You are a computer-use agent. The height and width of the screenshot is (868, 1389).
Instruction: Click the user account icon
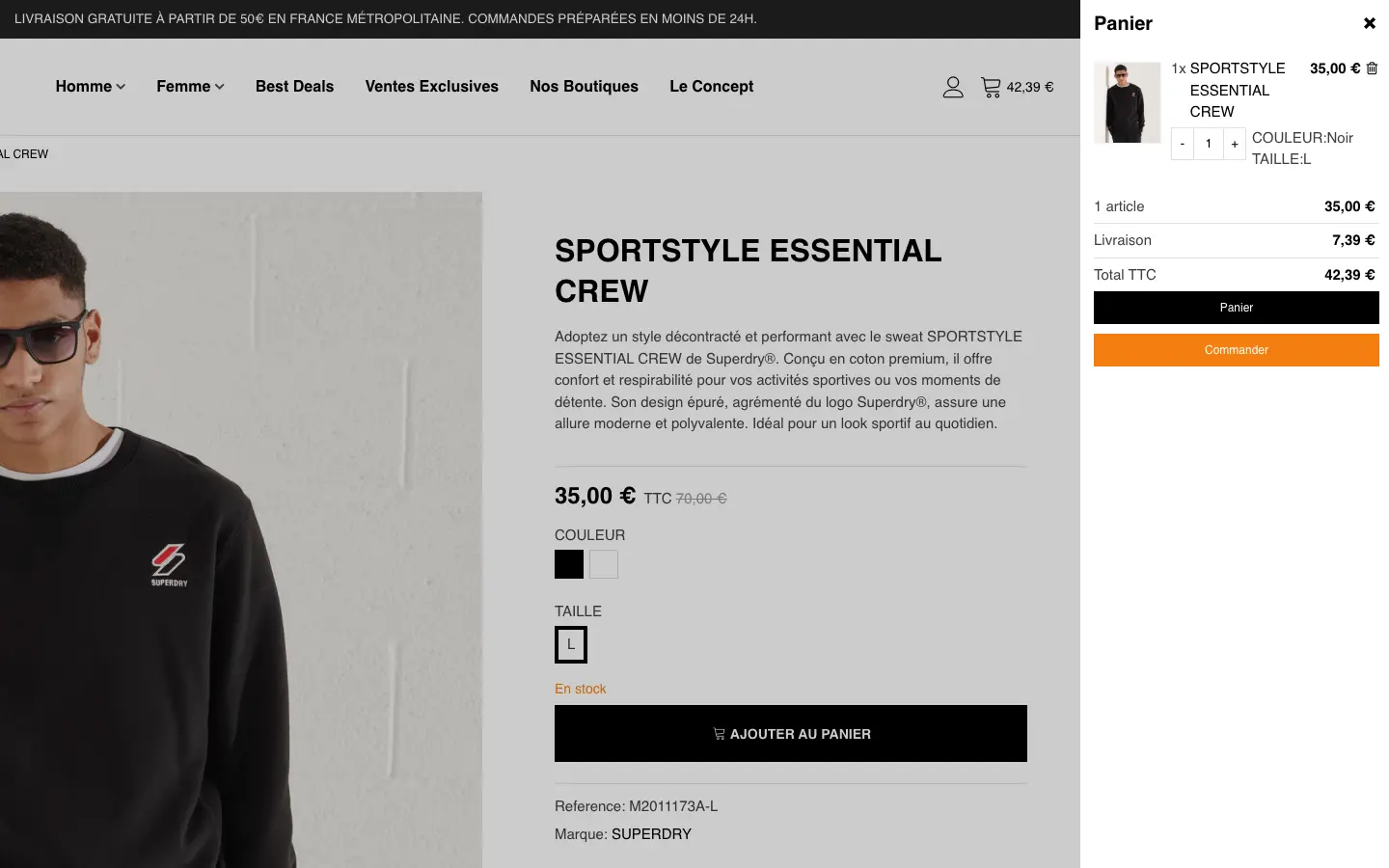(953, 87)
